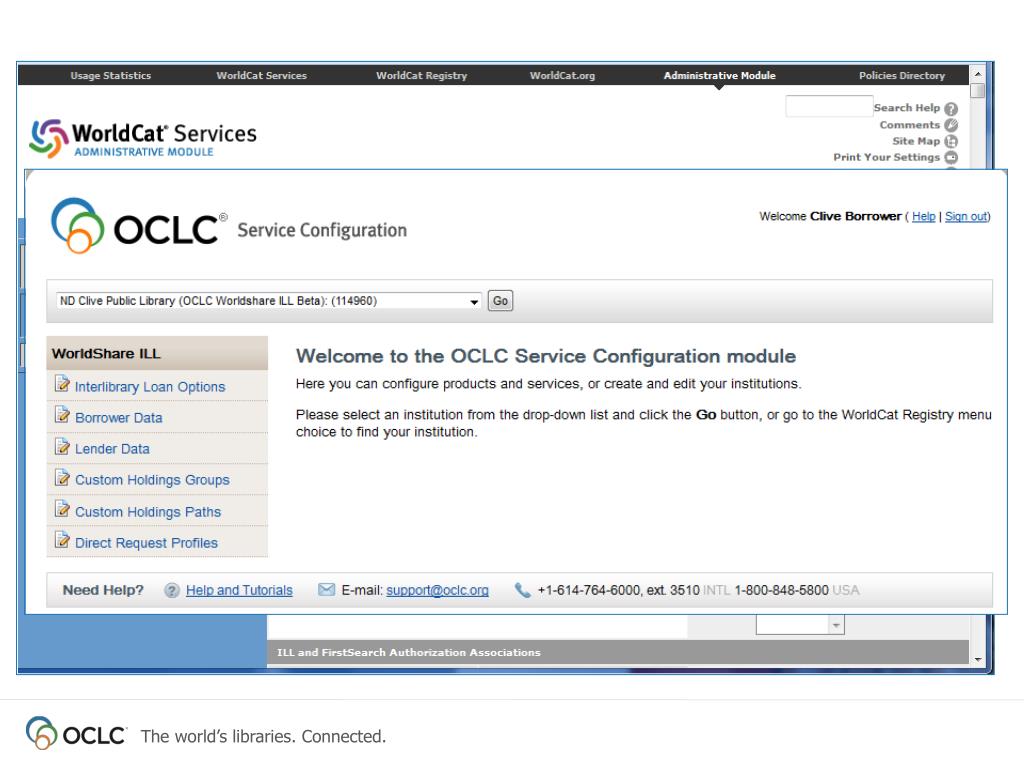
Task: Click the Interlibrary Loan Options edit icon
Action: click(x=62, y=383)
